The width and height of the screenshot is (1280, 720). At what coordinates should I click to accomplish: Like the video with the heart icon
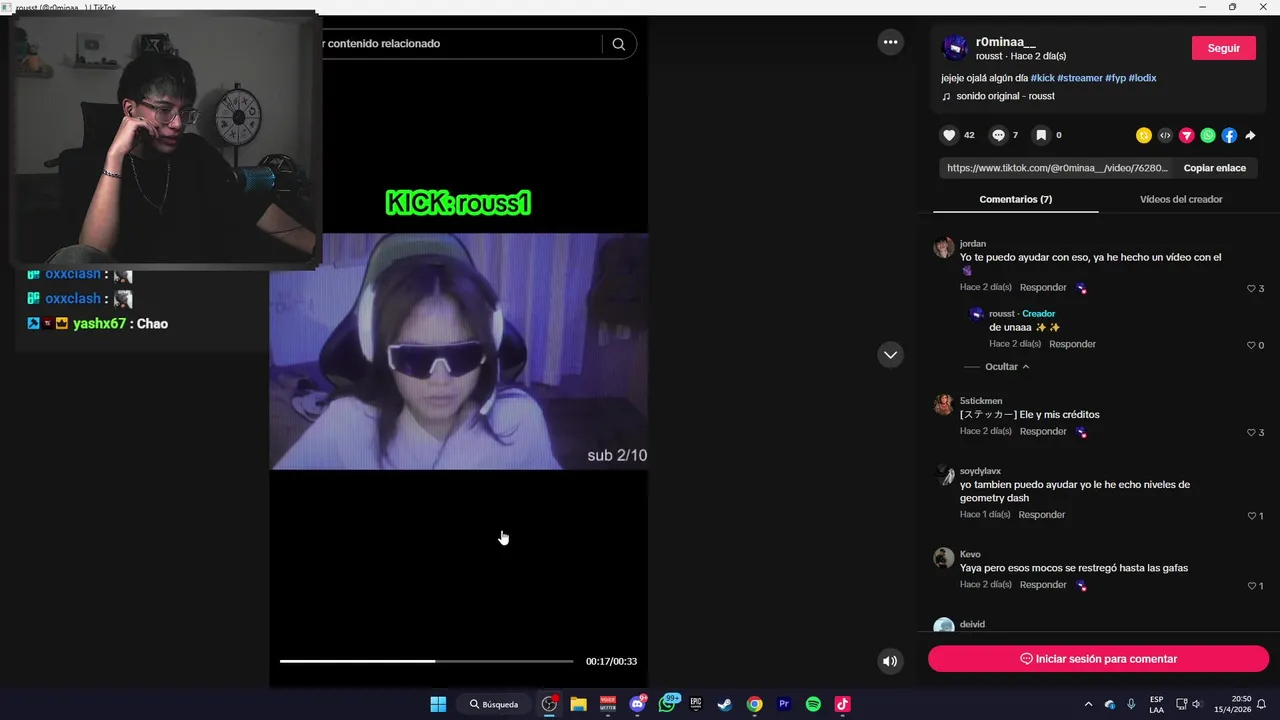click(949, 135)
